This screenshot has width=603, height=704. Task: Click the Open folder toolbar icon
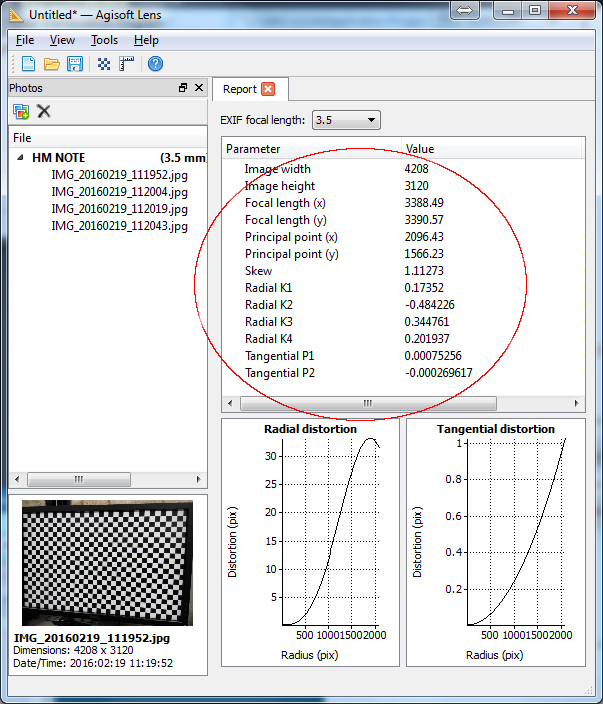click(x=52, y=64)
